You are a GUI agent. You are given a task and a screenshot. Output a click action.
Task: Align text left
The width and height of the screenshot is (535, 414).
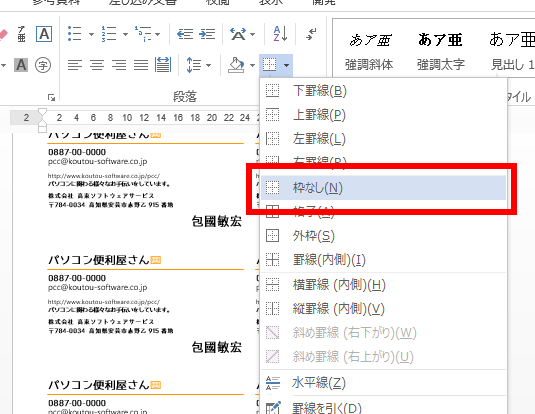pyautogui.click(x=75, y=65)
